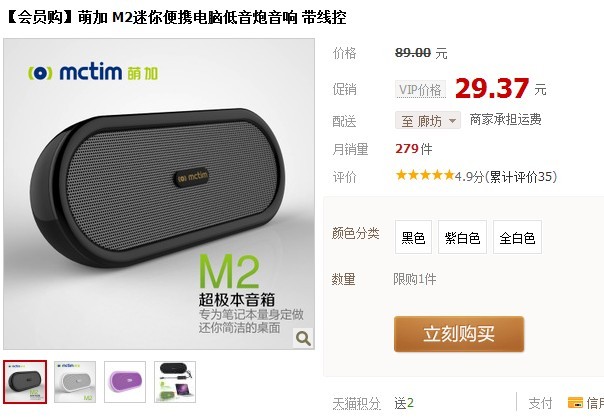
Task: Select the purple speaker thumbnail
Action: (125, 382)
